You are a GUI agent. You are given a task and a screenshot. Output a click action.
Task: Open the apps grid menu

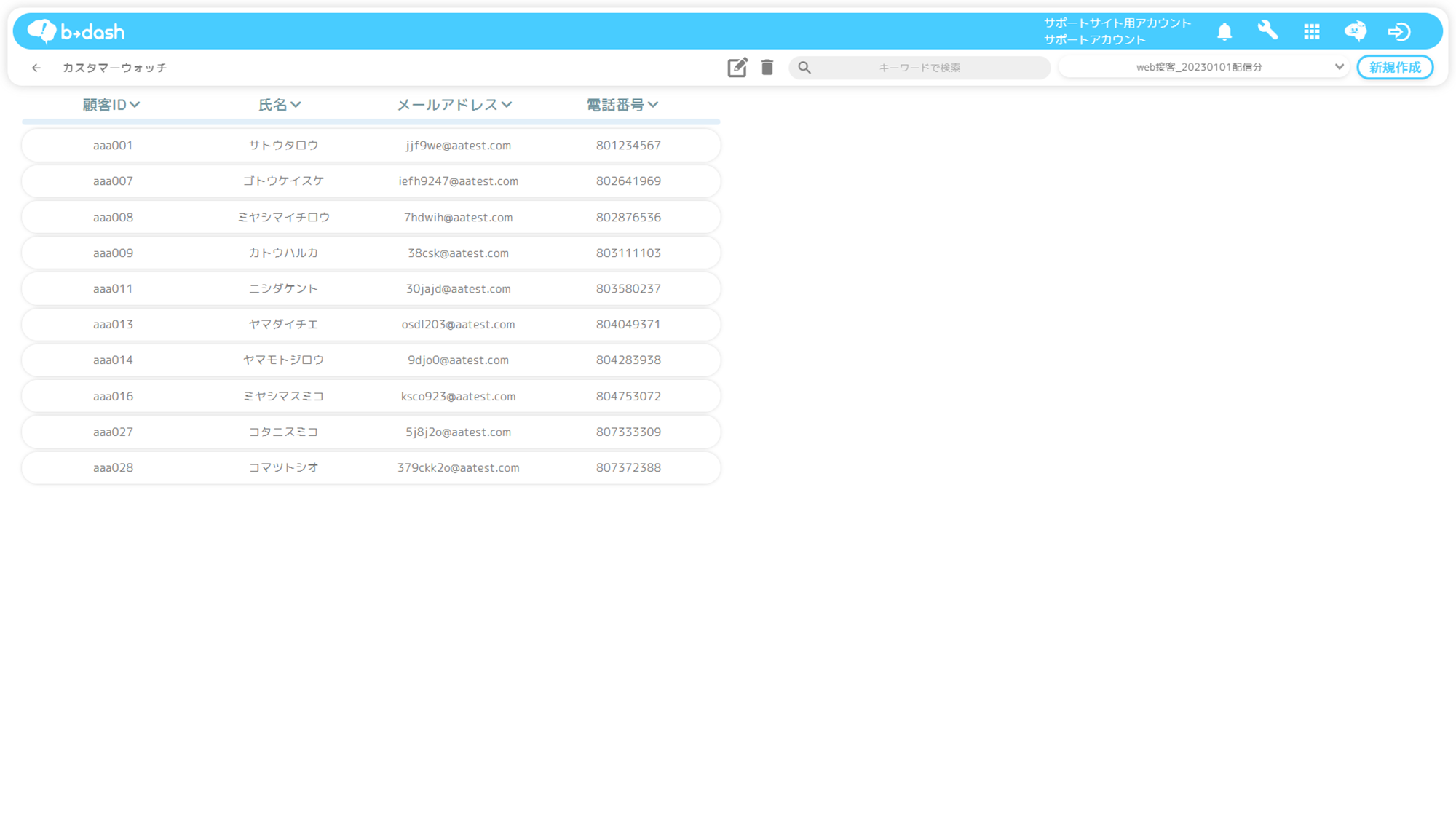tap(1312, 31)
